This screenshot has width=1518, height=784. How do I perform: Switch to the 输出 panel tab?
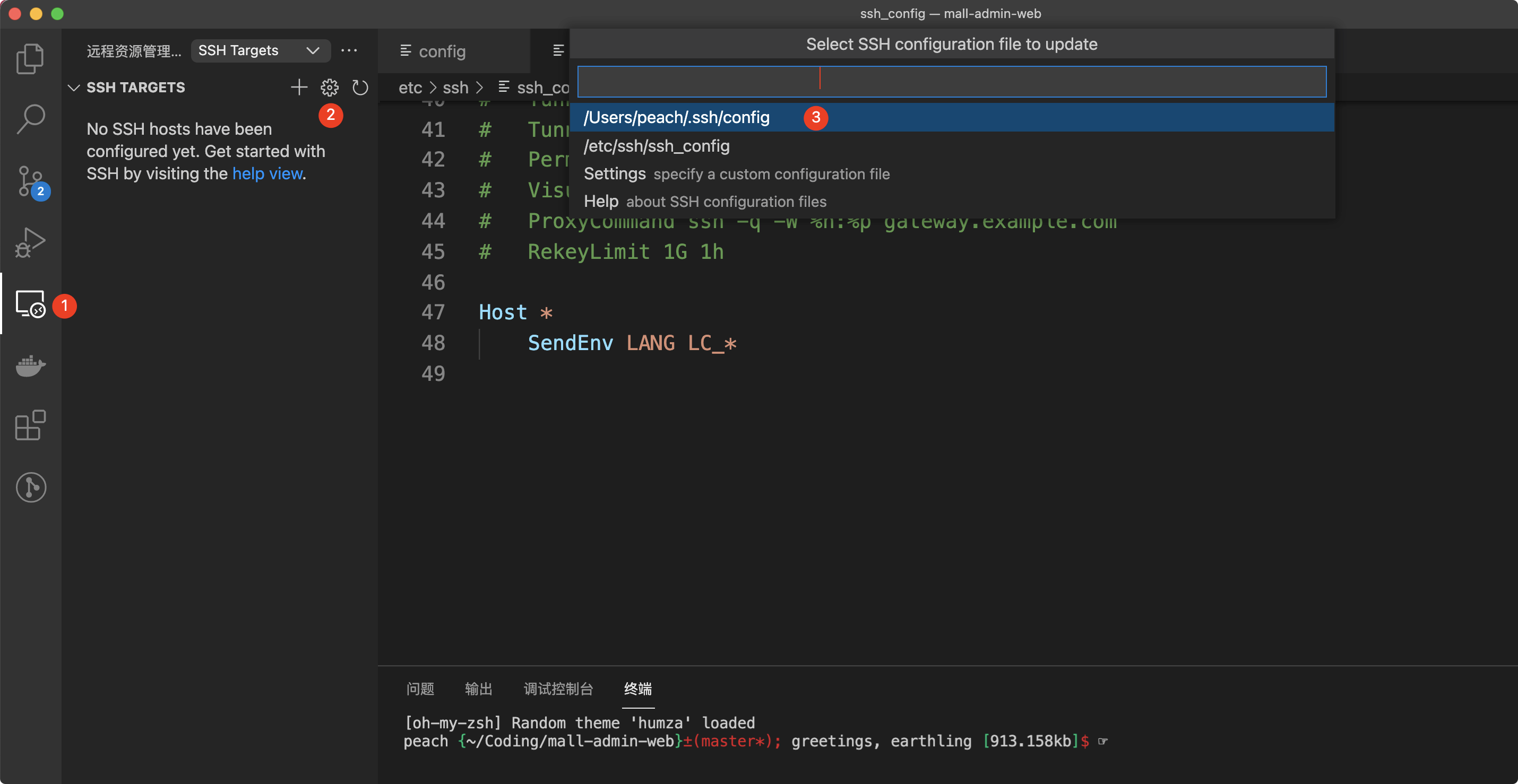478,689
